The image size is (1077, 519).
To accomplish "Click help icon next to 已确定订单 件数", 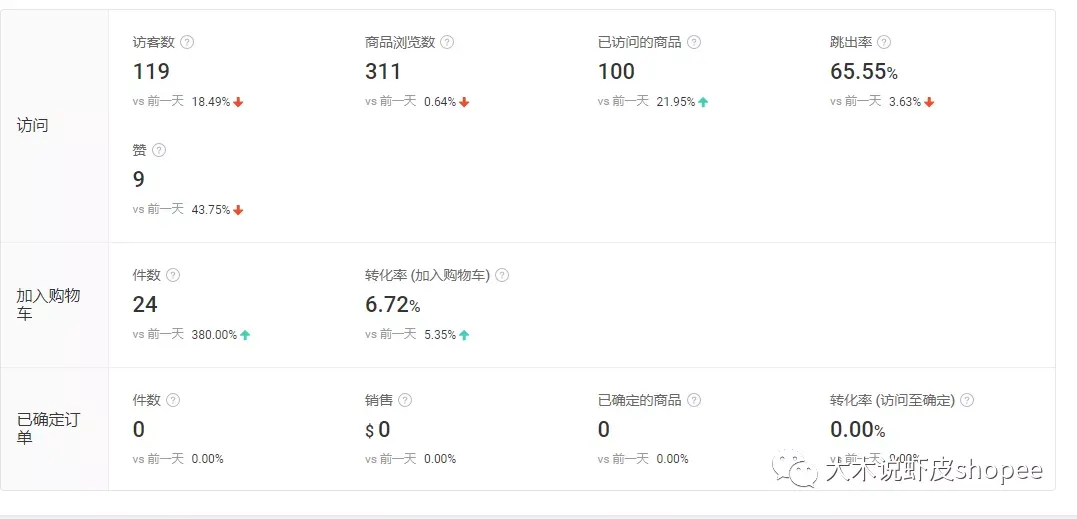I will [x=173, y=400].
